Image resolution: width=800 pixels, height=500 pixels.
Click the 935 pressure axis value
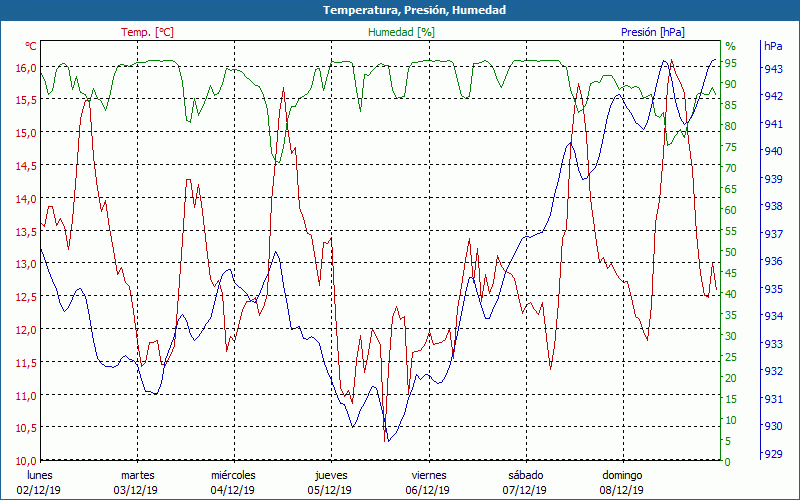pos(773,289)
